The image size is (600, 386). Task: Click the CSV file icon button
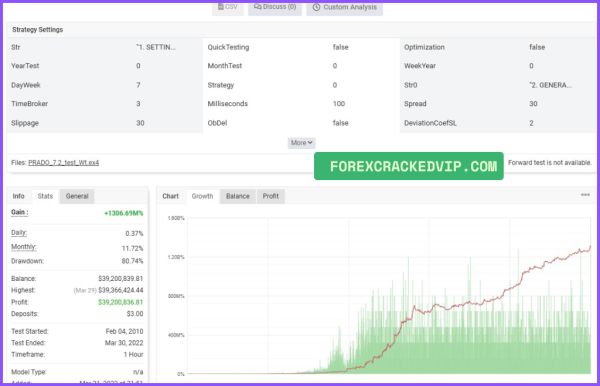[x=228, y=8]
